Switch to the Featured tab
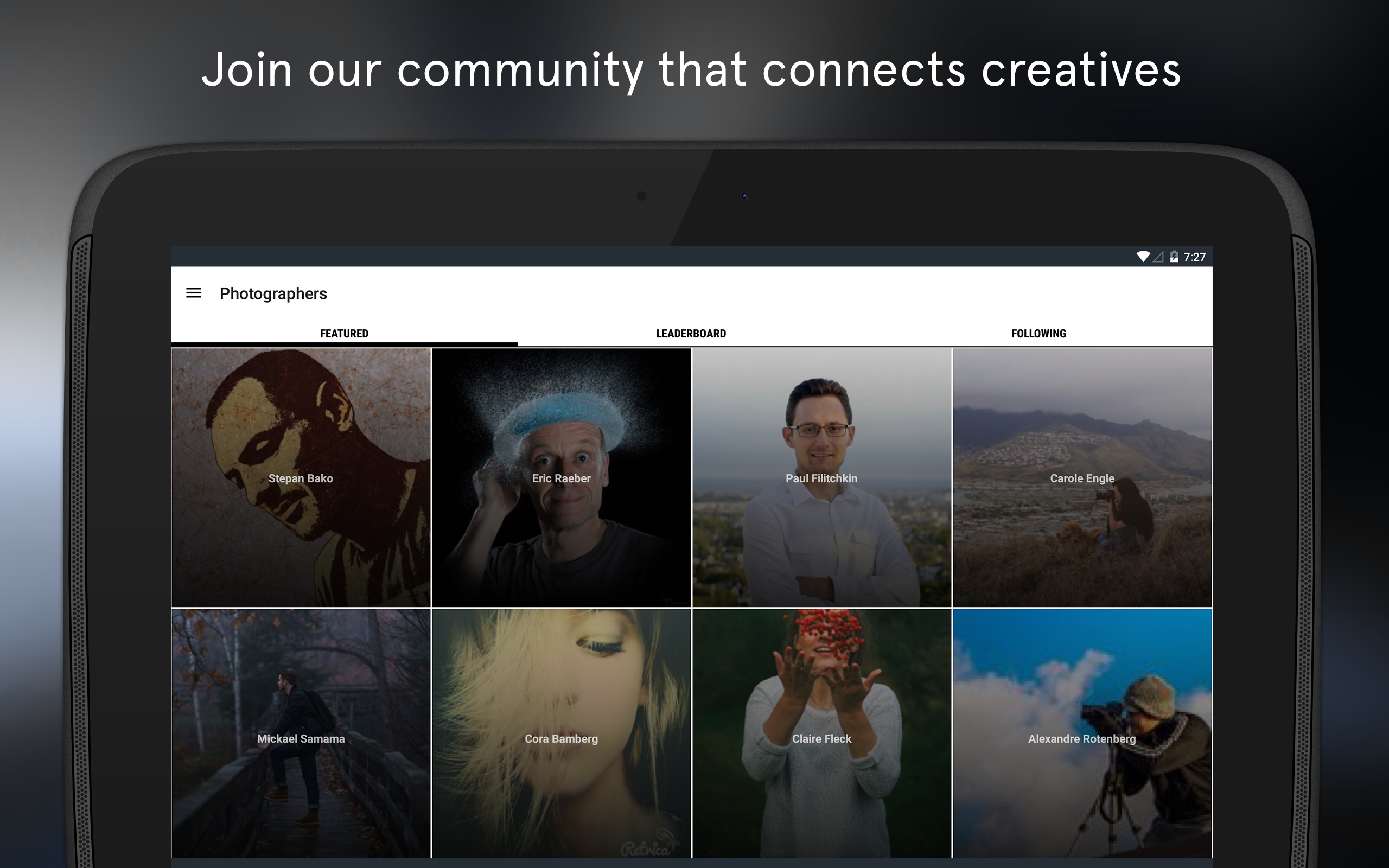This screenshot has width=1389, height=868. (x=344, y=334)
